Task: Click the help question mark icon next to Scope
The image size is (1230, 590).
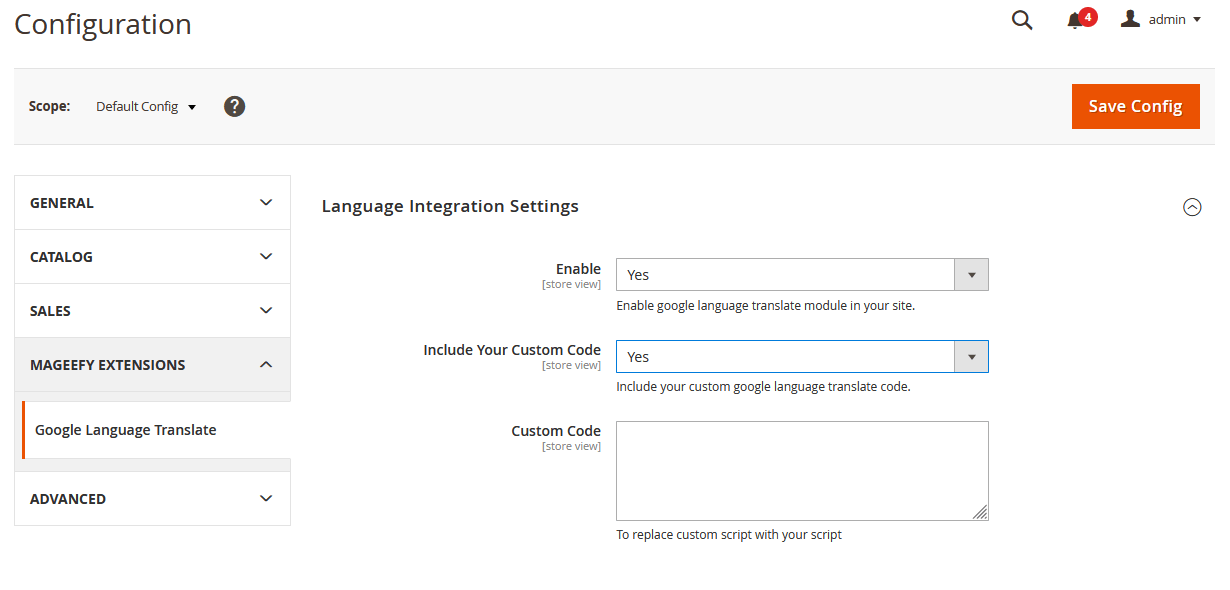Action: click(234, 105)
